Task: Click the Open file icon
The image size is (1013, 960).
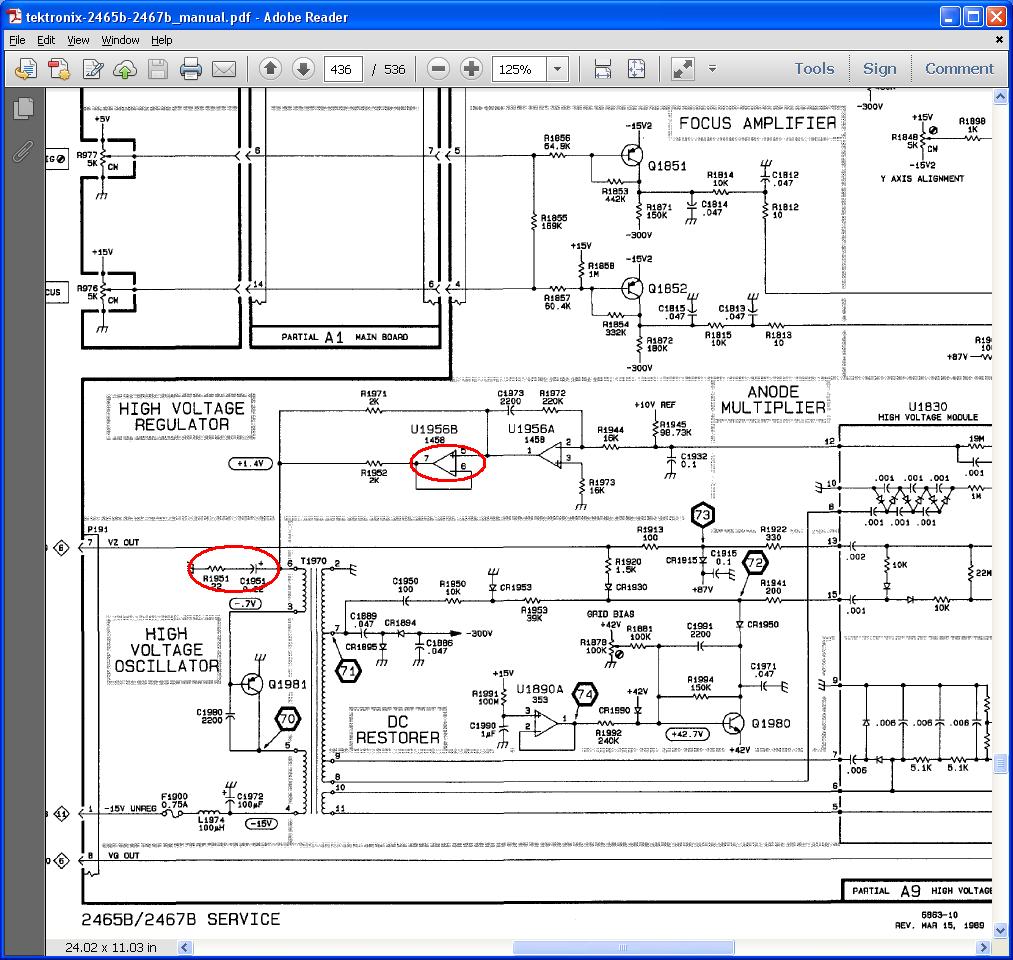Action: [x=26, y=68]
